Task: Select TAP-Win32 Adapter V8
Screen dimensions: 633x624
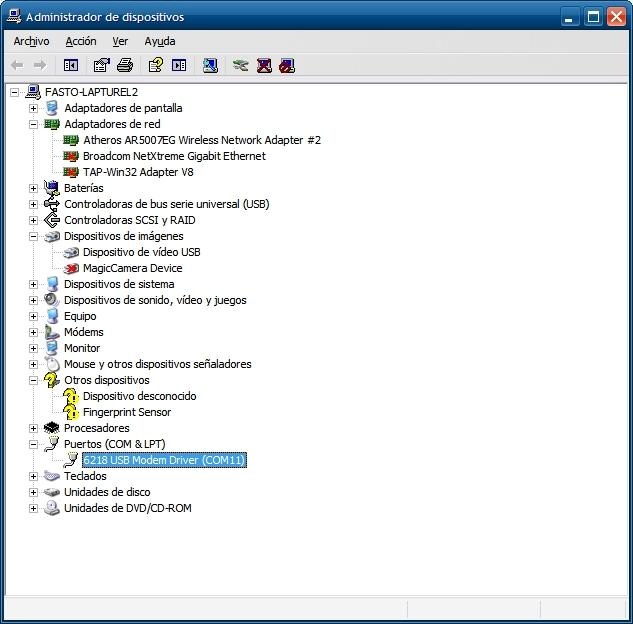Action: (138, 172)
